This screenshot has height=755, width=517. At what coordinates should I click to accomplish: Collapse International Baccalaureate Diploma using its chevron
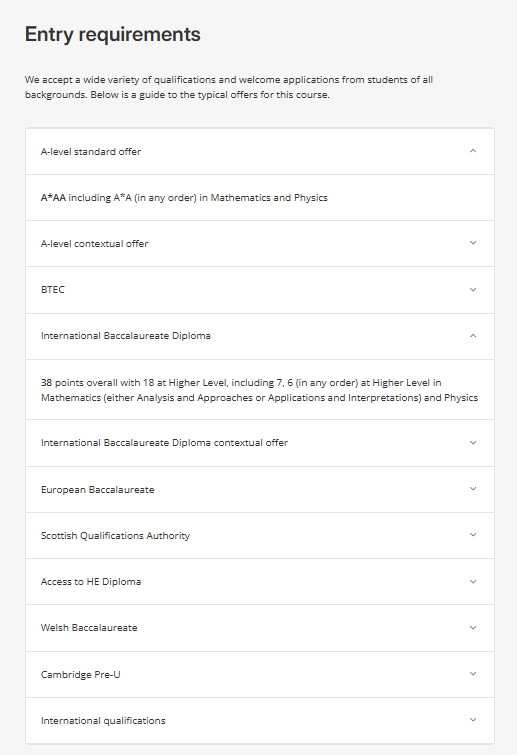(x=473, y=336)
